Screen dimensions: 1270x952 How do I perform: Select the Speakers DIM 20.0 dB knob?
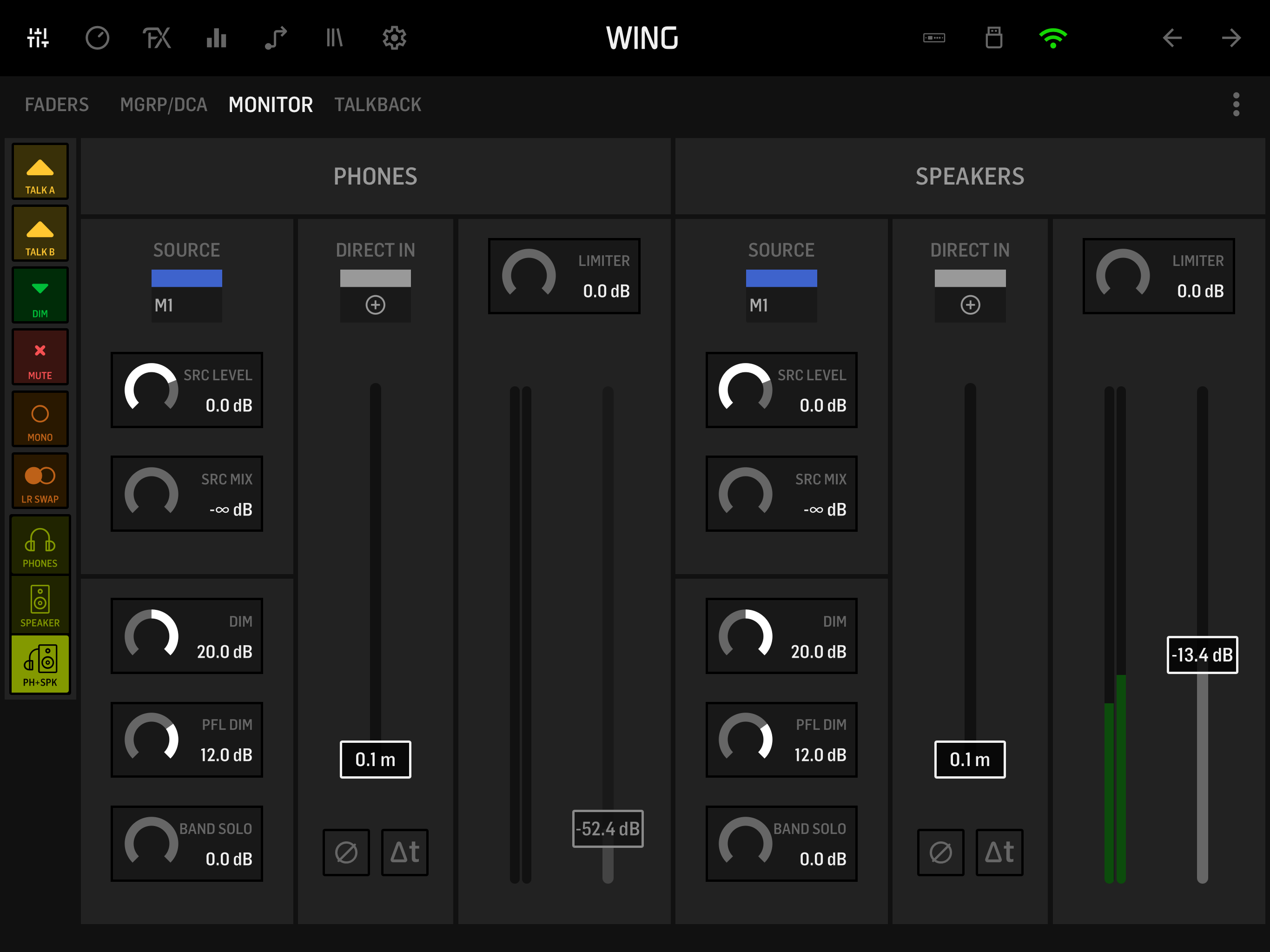tap(781, 636)
